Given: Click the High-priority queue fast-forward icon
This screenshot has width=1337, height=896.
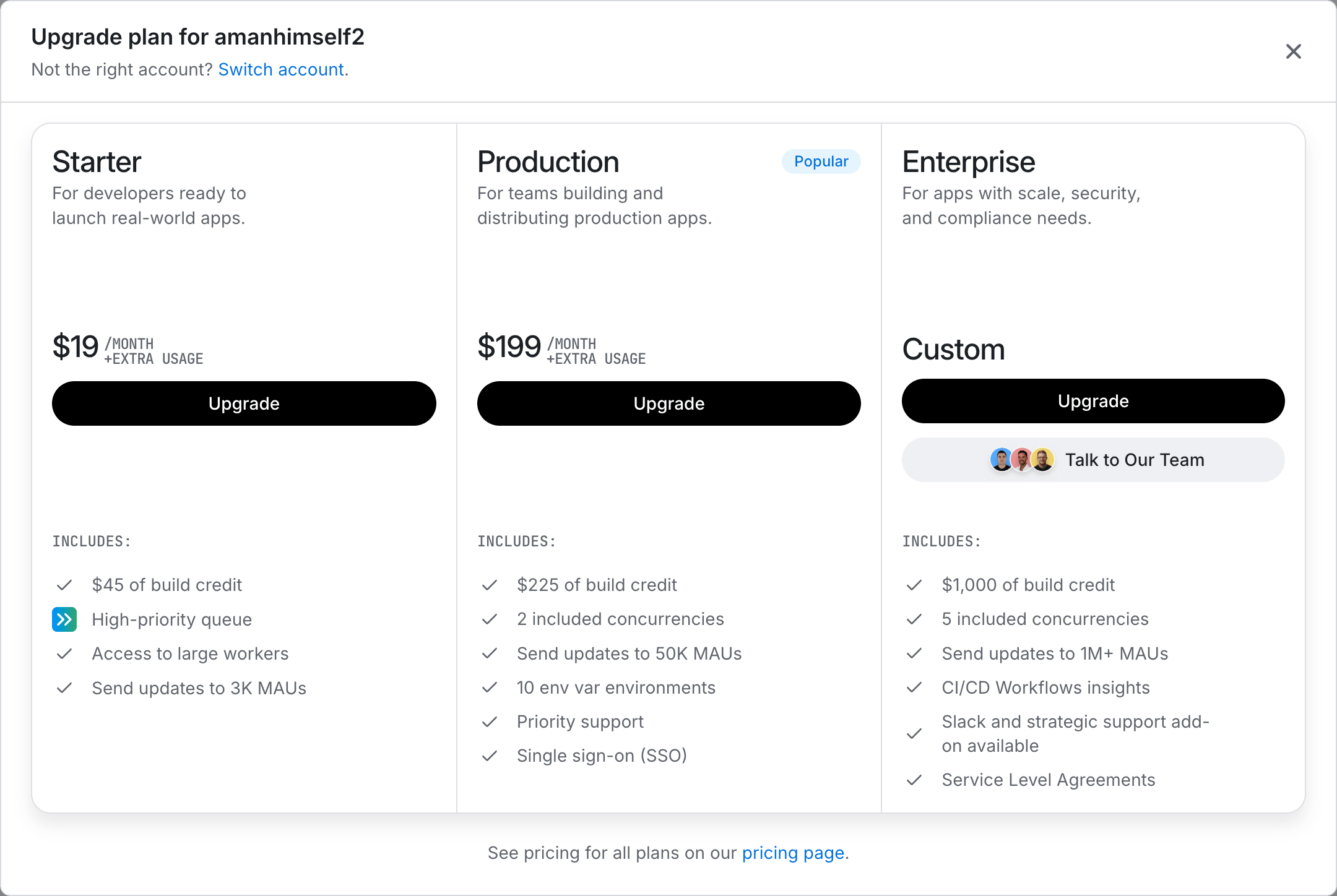Looking at the screenshot, I should 64,619.
